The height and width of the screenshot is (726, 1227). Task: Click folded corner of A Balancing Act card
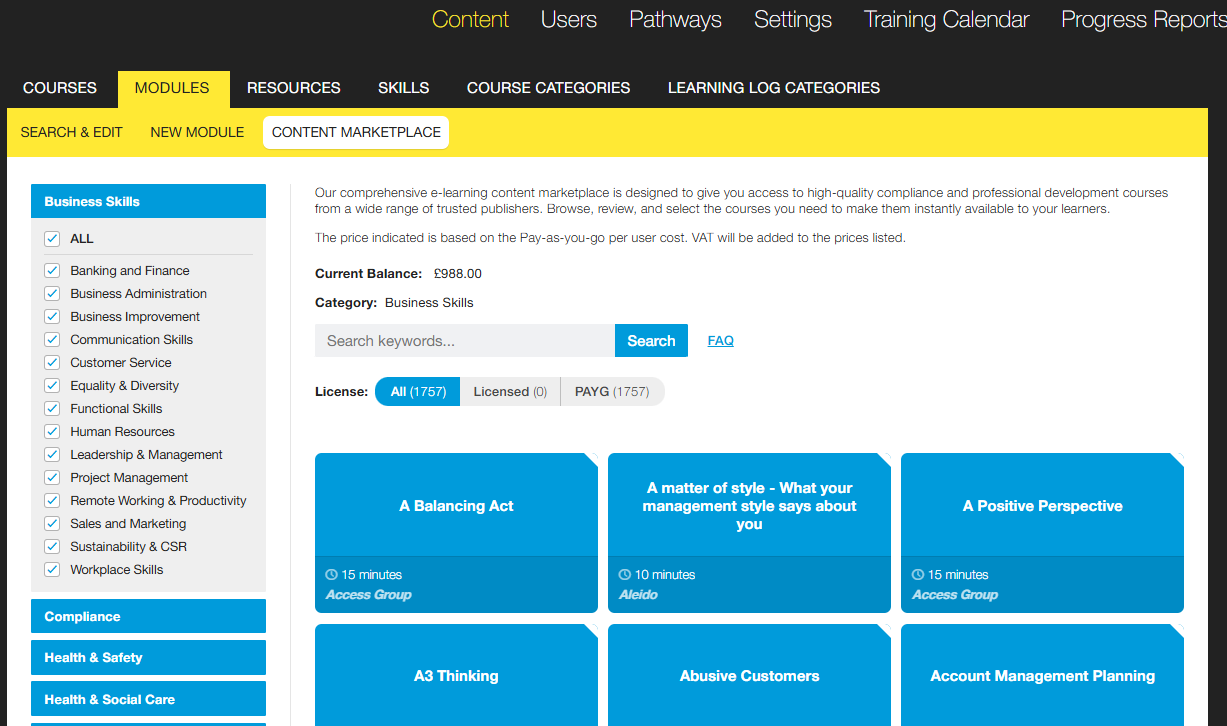591,460
